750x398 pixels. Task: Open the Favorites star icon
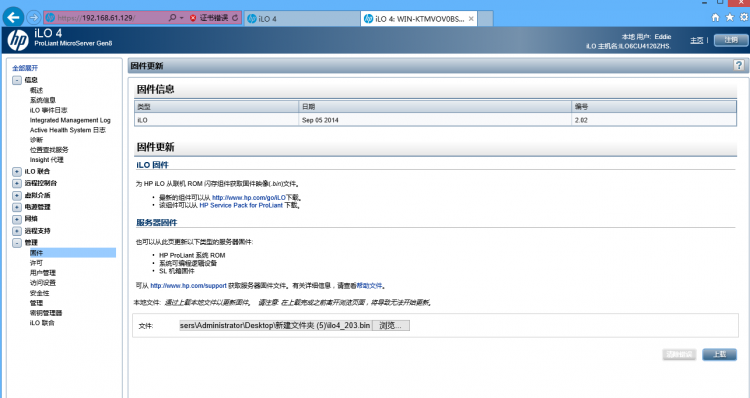(x=729, y=17)
